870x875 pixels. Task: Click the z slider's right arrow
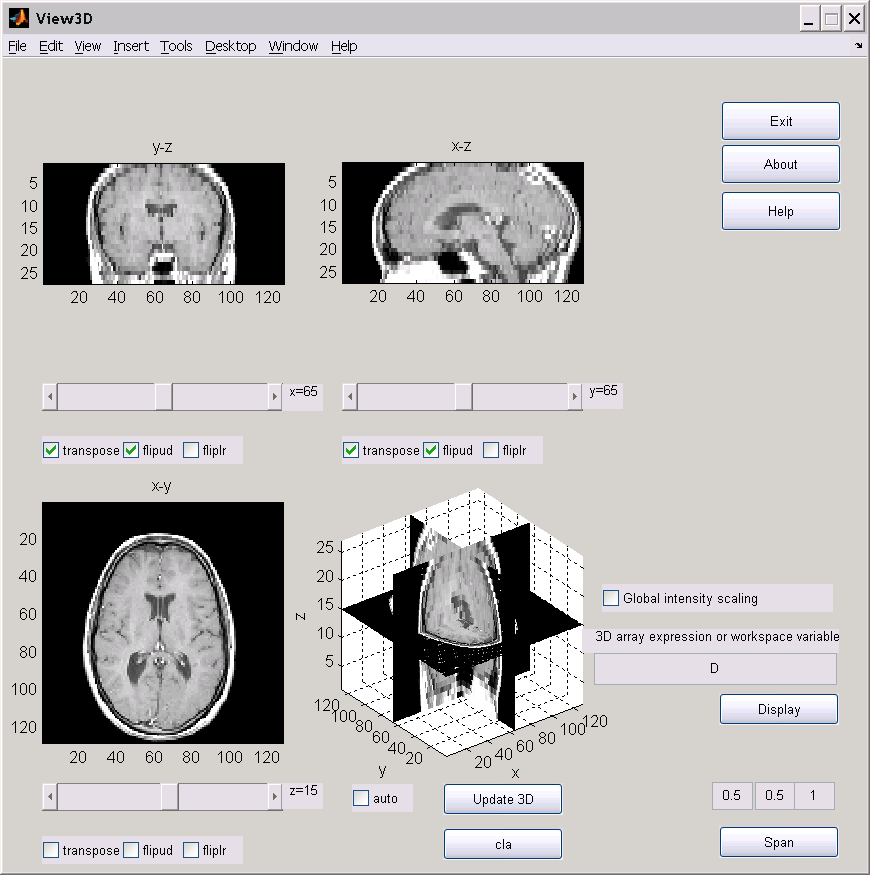click(x=275, y=797)
